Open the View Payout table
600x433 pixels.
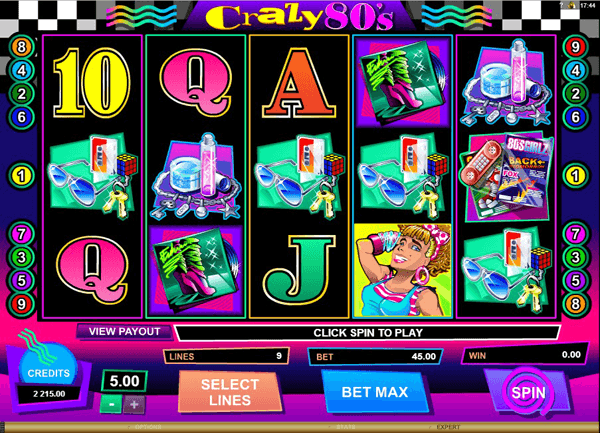124,332
